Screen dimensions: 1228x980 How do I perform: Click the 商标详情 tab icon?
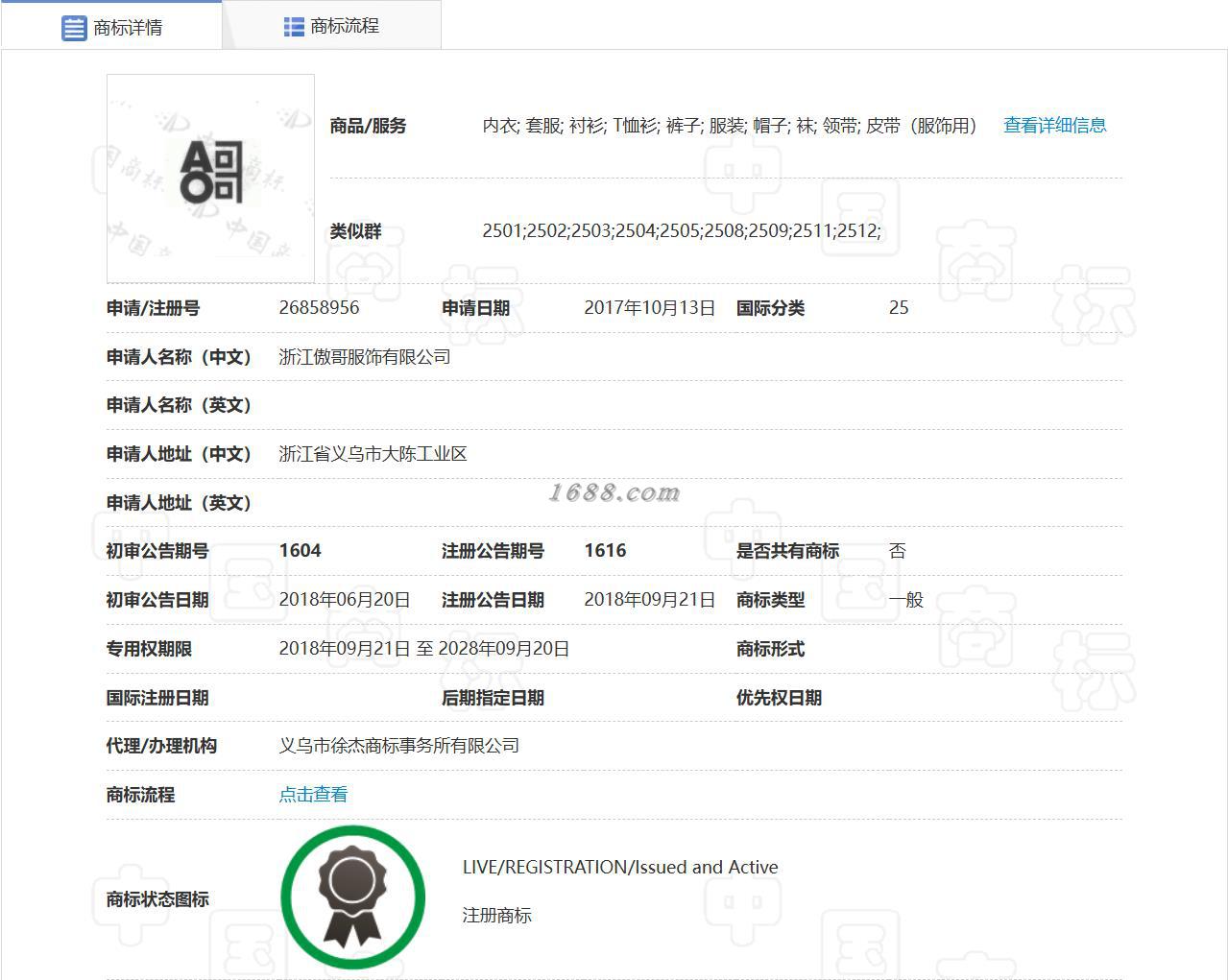click(x=74, y=28)
